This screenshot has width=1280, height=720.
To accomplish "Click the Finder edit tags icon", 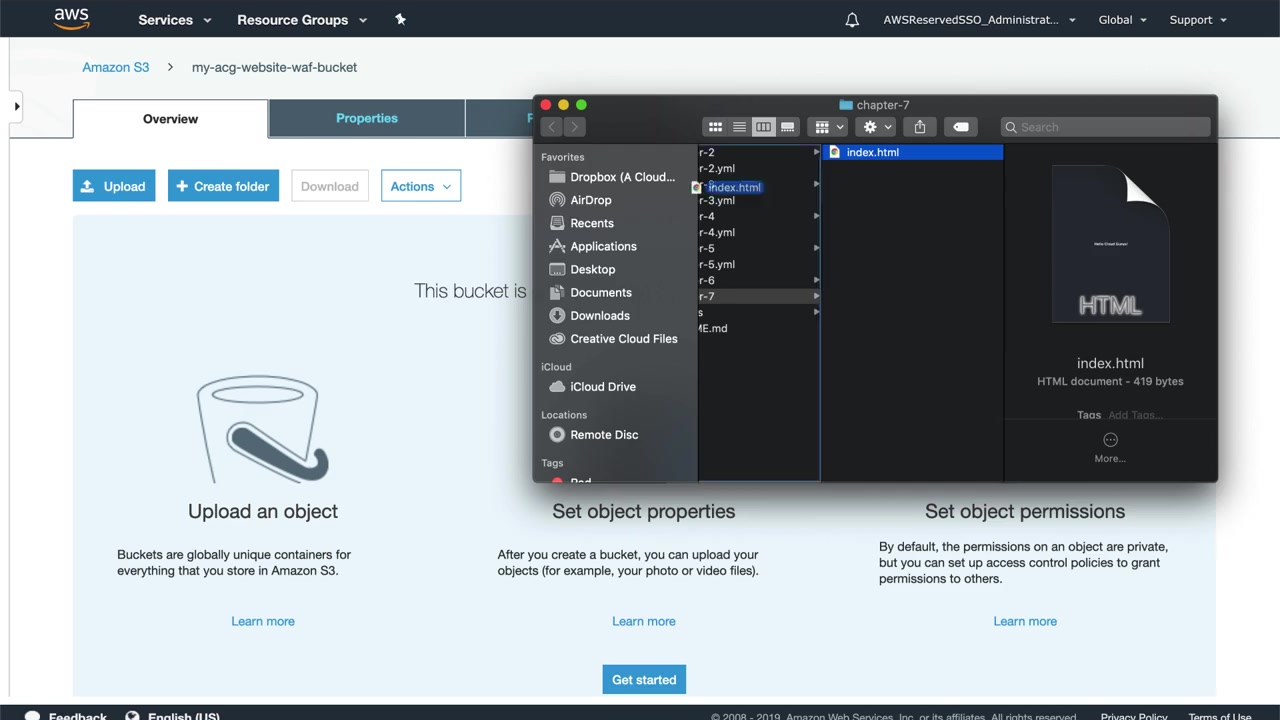I will click(x=961, y=127).
